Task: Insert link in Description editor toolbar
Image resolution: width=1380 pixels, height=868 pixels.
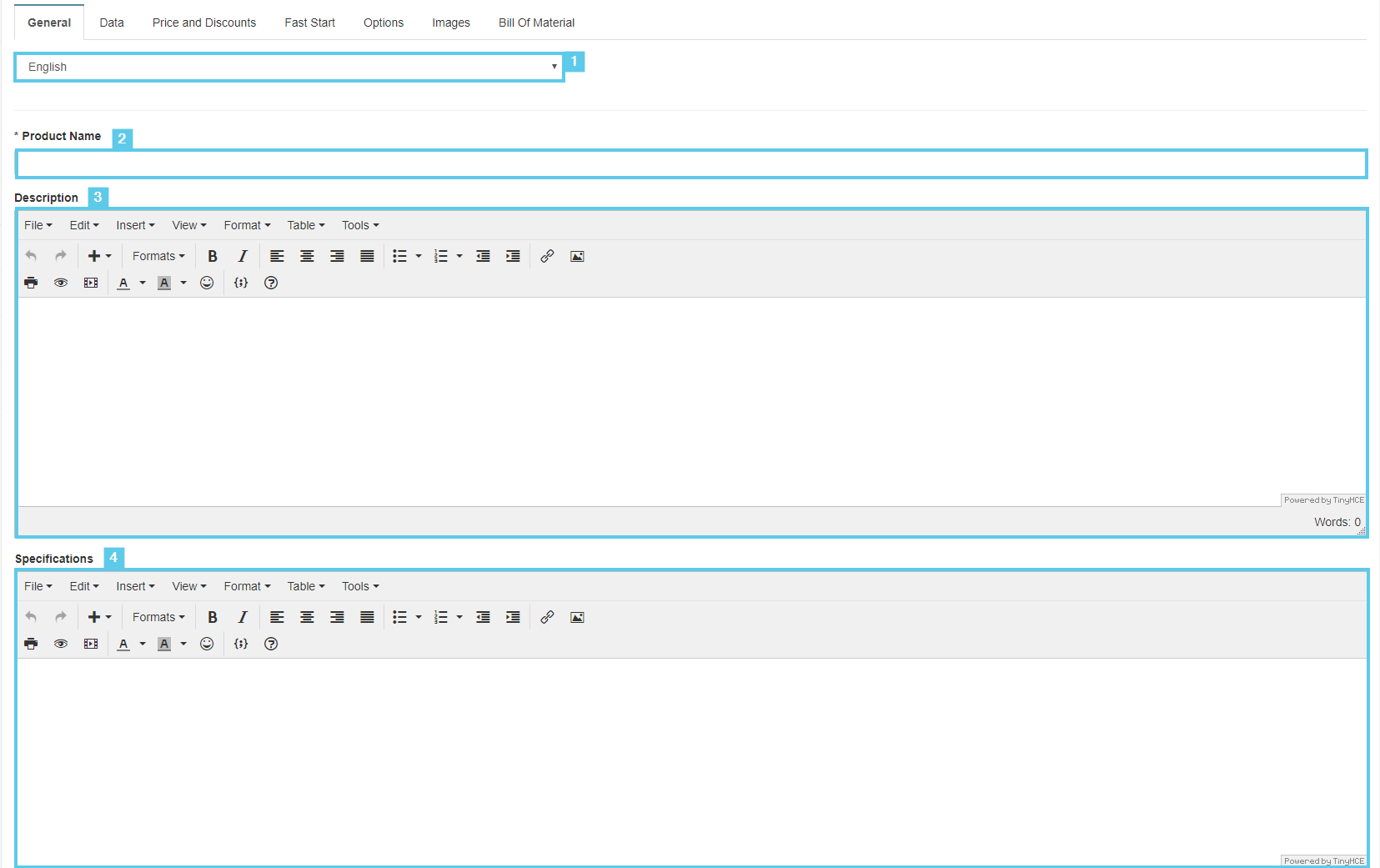Action: (x=547, y=256)
